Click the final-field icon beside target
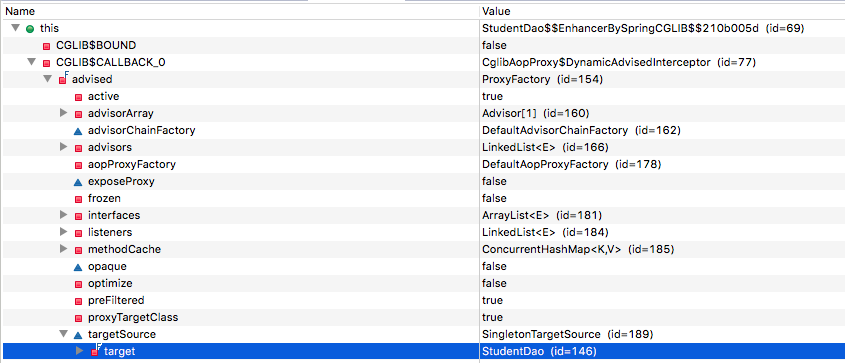The height and width of the screenshot is (363, 845). point(95,351)
